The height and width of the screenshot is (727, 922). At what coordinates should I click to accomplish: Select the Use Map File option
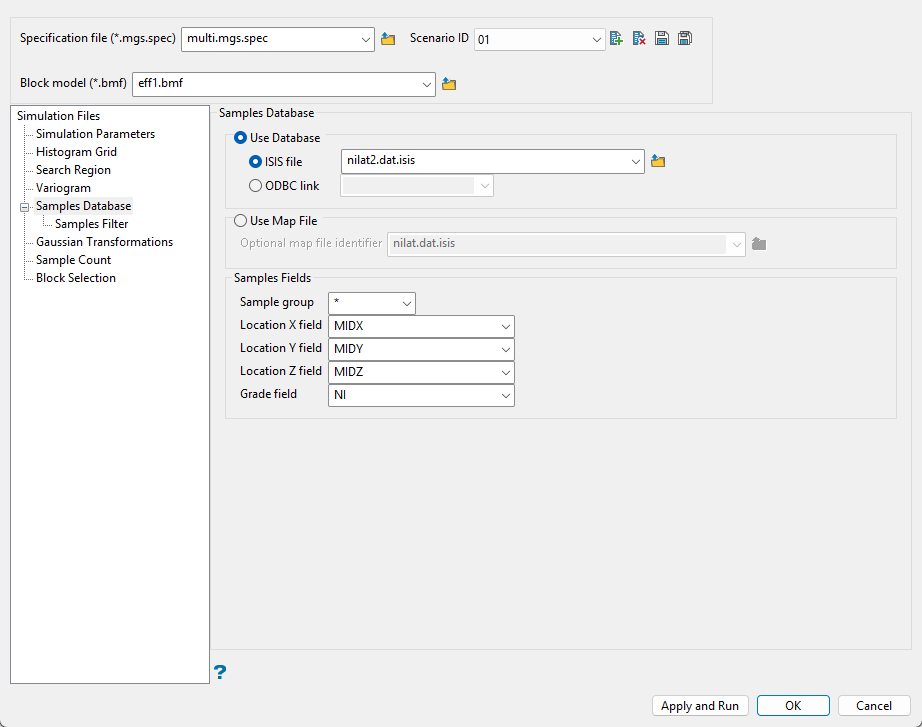[x=240, y=221]
